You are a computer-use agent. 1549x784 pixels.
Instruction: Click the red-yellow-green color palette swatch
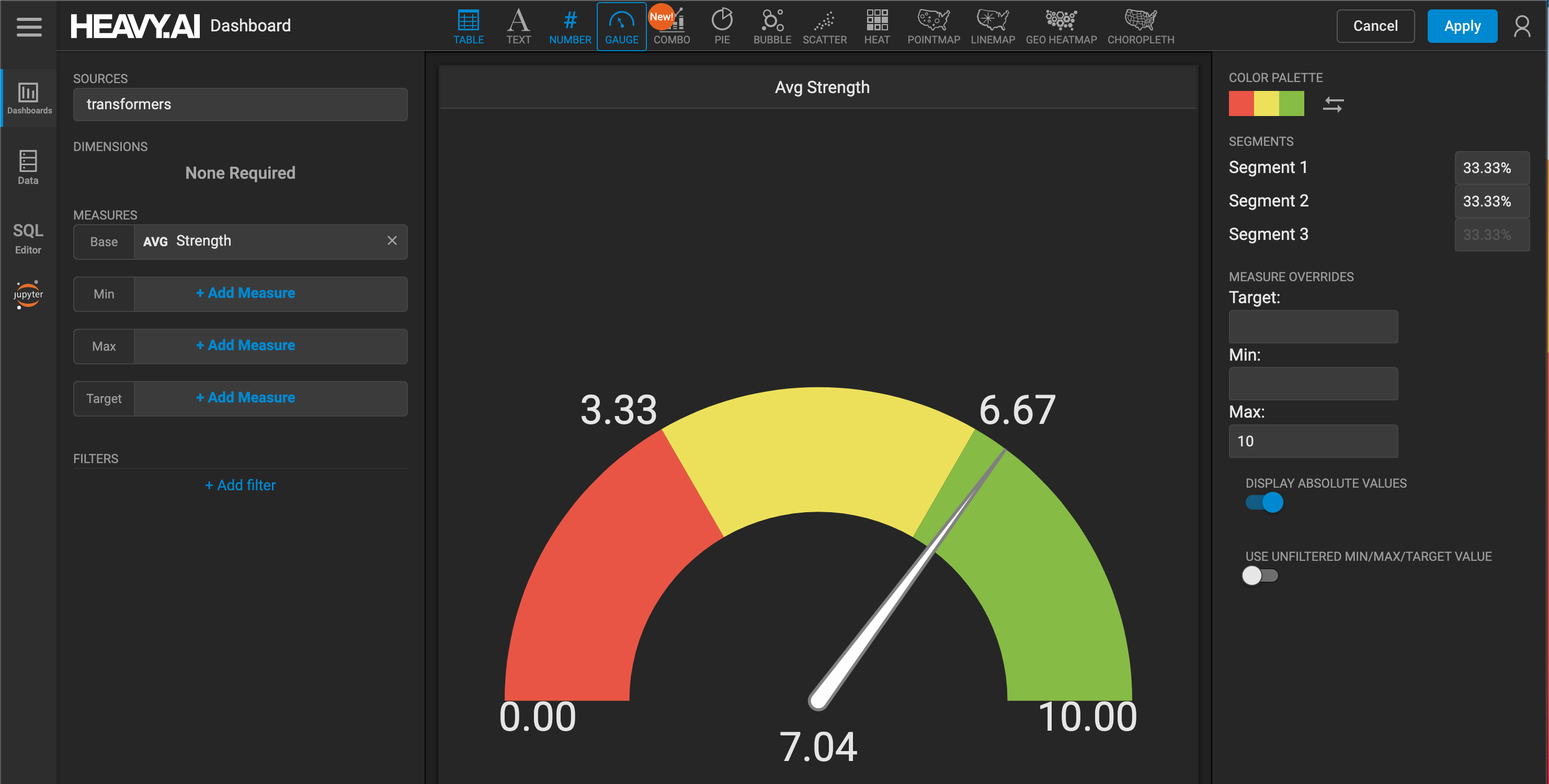tap(1266, 103)
